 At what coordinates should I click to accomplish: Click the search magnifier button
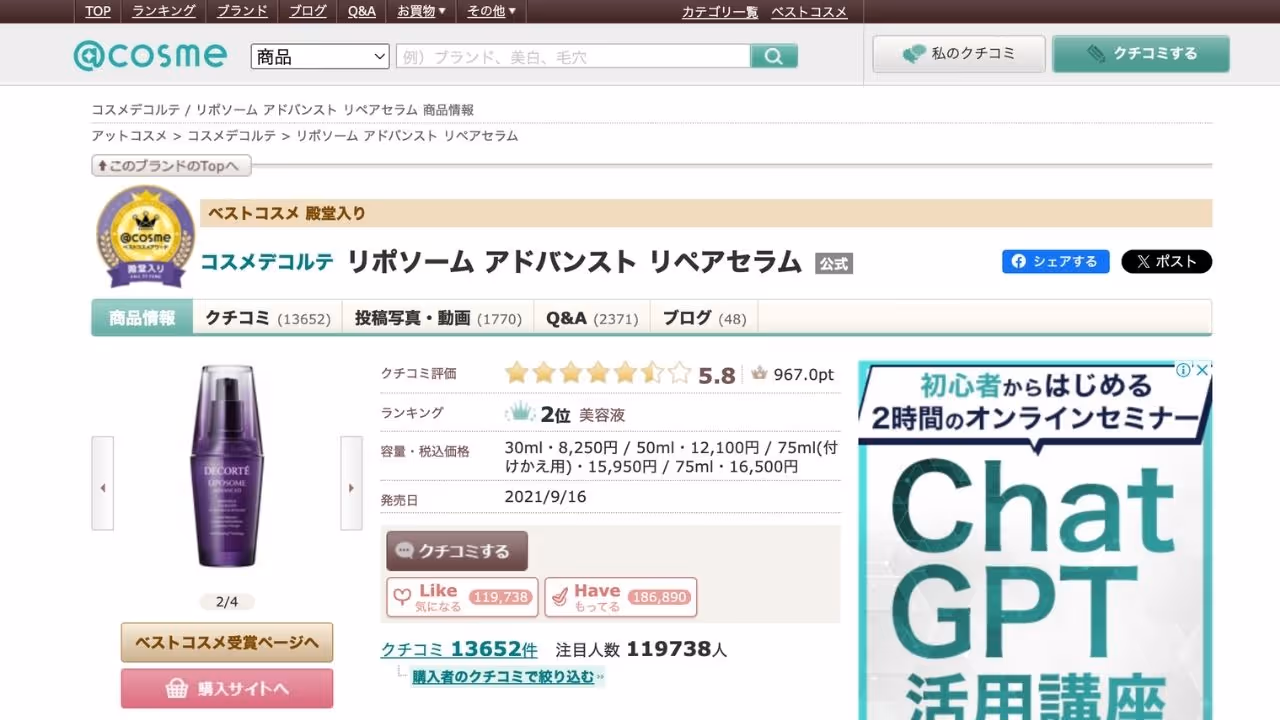[774, 56]
